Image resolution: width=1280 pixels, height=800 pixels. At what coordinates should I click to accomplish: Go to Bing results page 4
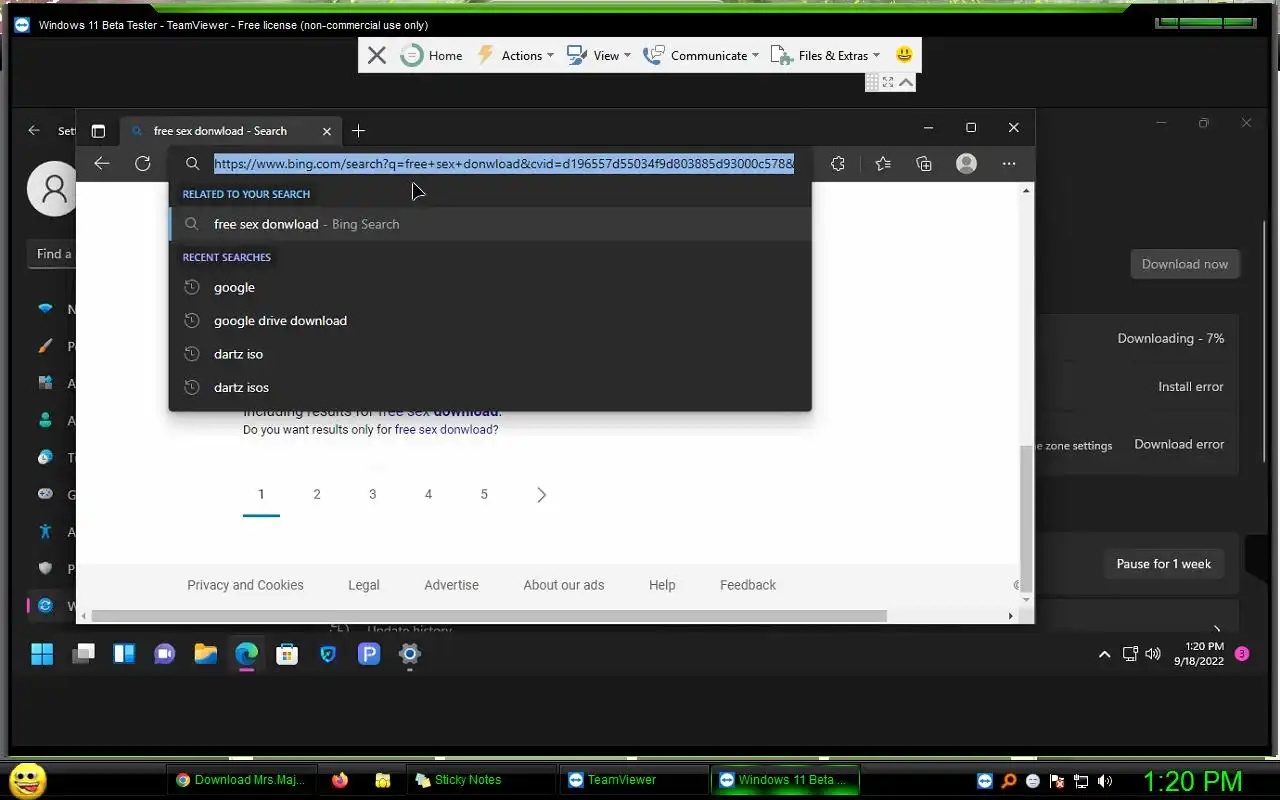428,494
